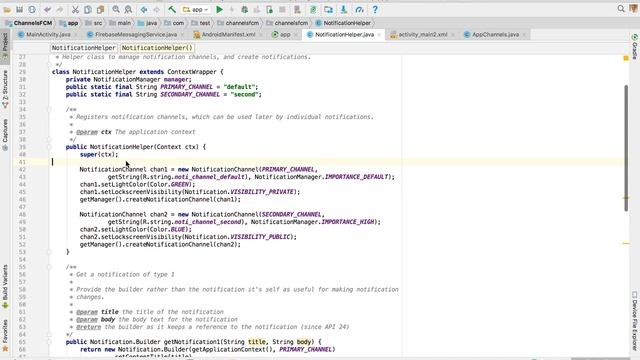Start debugging with the bug icon
This screenshot has width=640, height=360.
tap(244, 9)
